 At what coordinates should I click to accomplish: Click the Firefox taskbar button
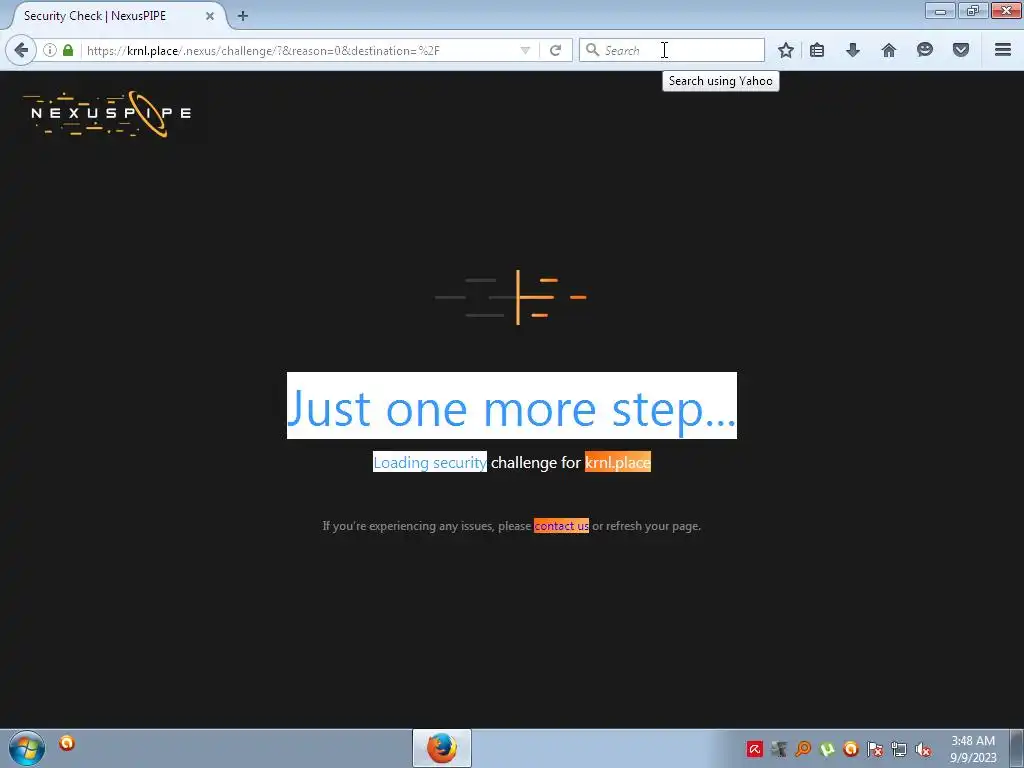(x=442, y=748)
